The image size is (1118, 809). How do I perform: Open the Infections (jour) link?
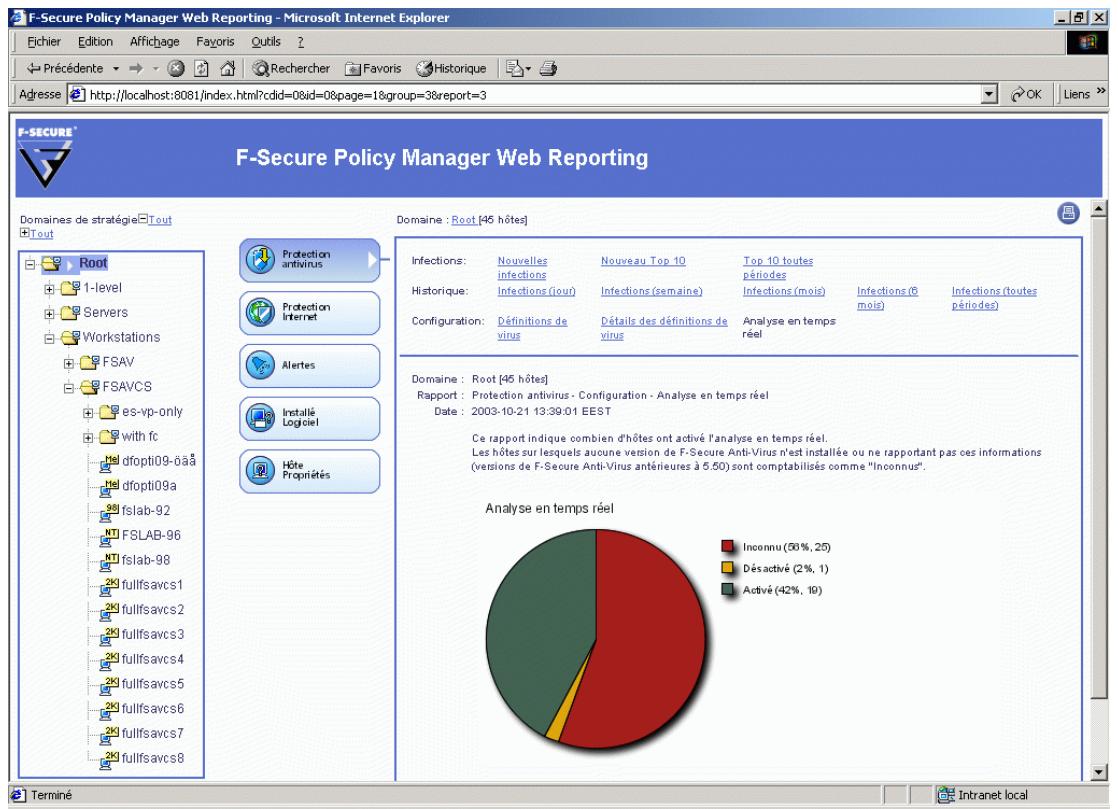click(x=536, y=291)
